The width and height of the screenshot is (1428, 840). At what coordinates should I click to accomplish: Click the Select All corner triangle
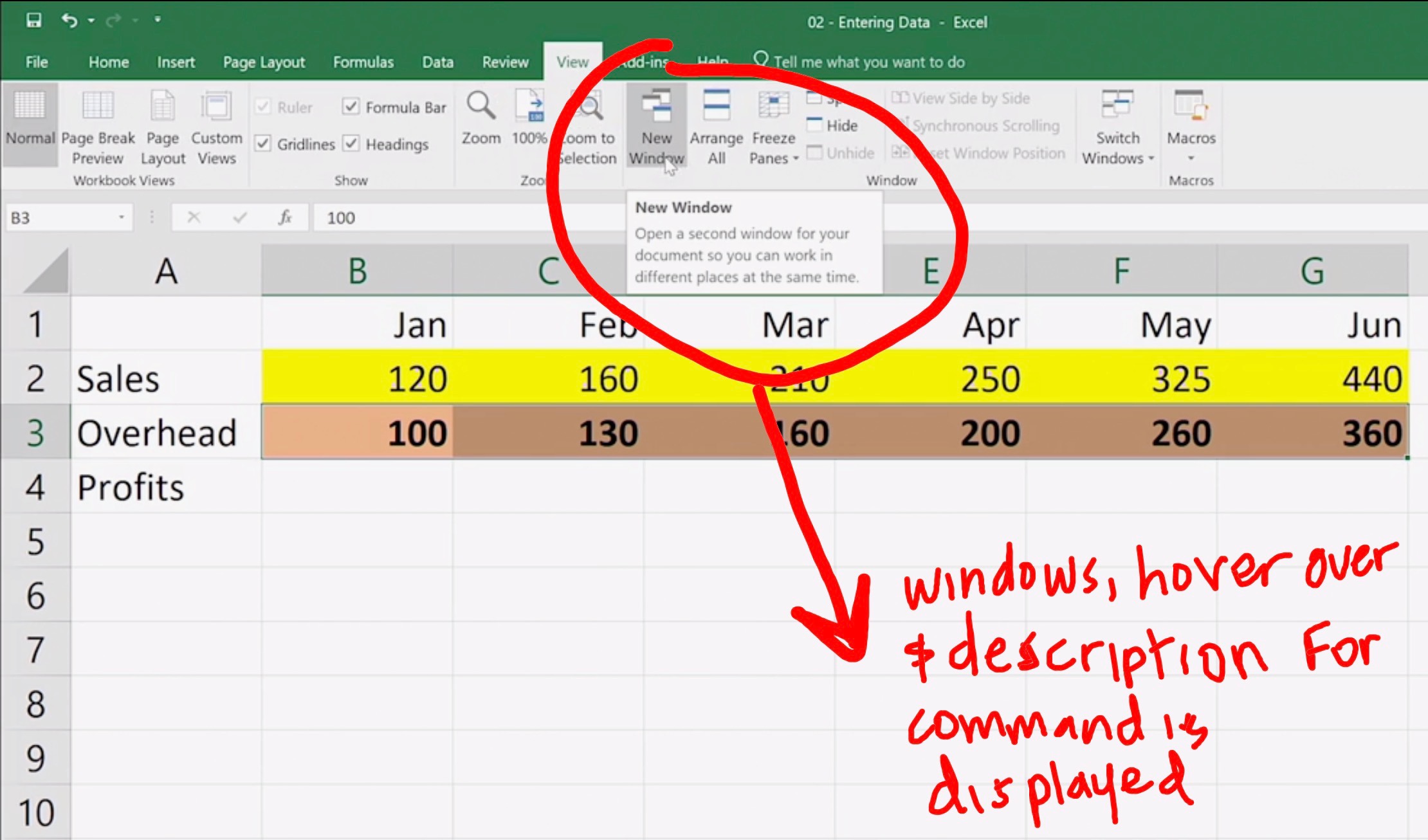[x=46, y=271]
